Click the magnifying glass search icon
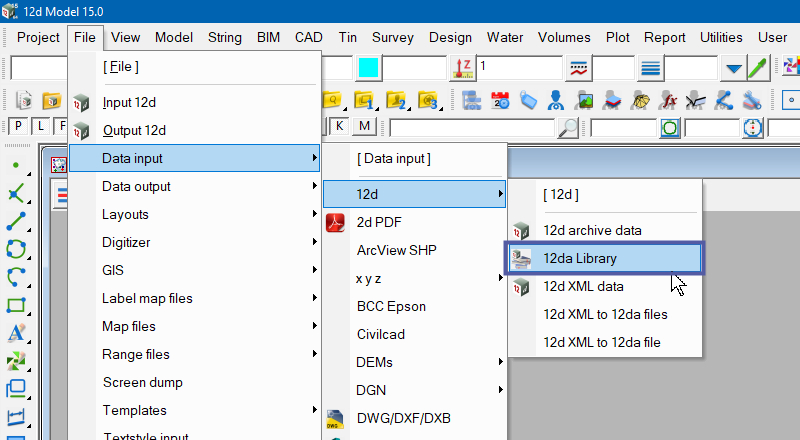 568,128
